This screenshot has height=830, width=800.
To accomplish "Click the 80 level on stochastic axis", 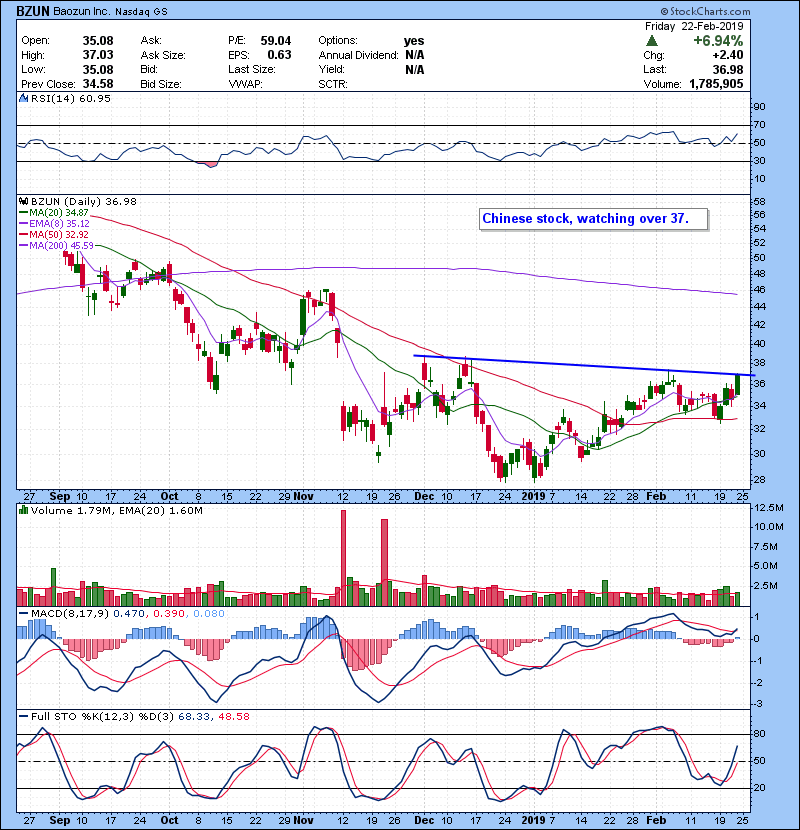I will pyautogui.click(x=760, y=734).
